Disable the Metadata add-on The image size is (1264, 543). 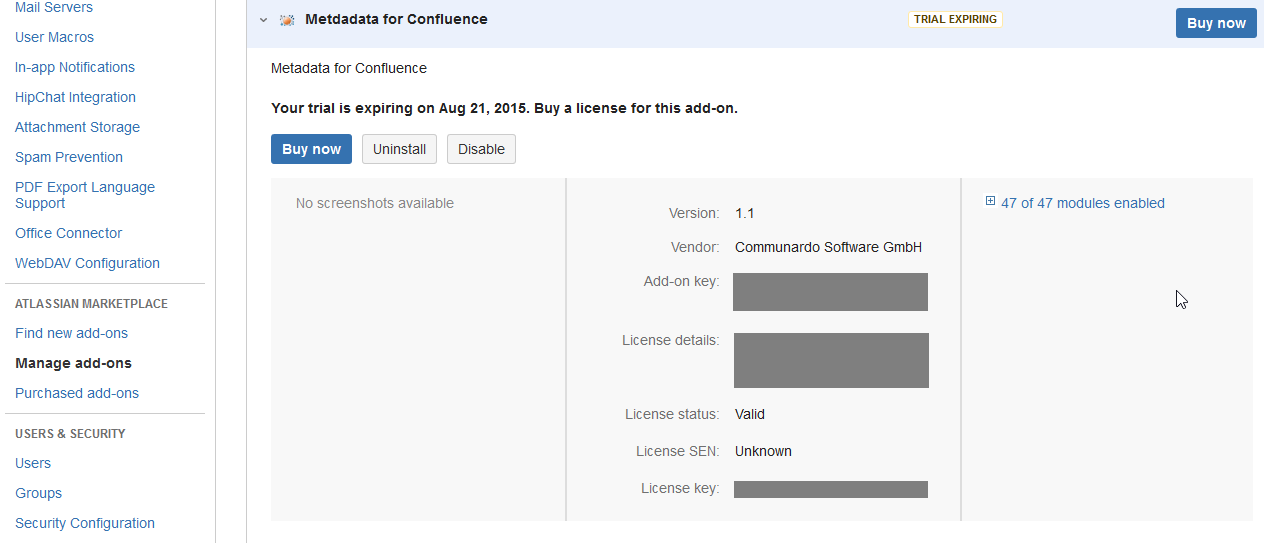481,149
